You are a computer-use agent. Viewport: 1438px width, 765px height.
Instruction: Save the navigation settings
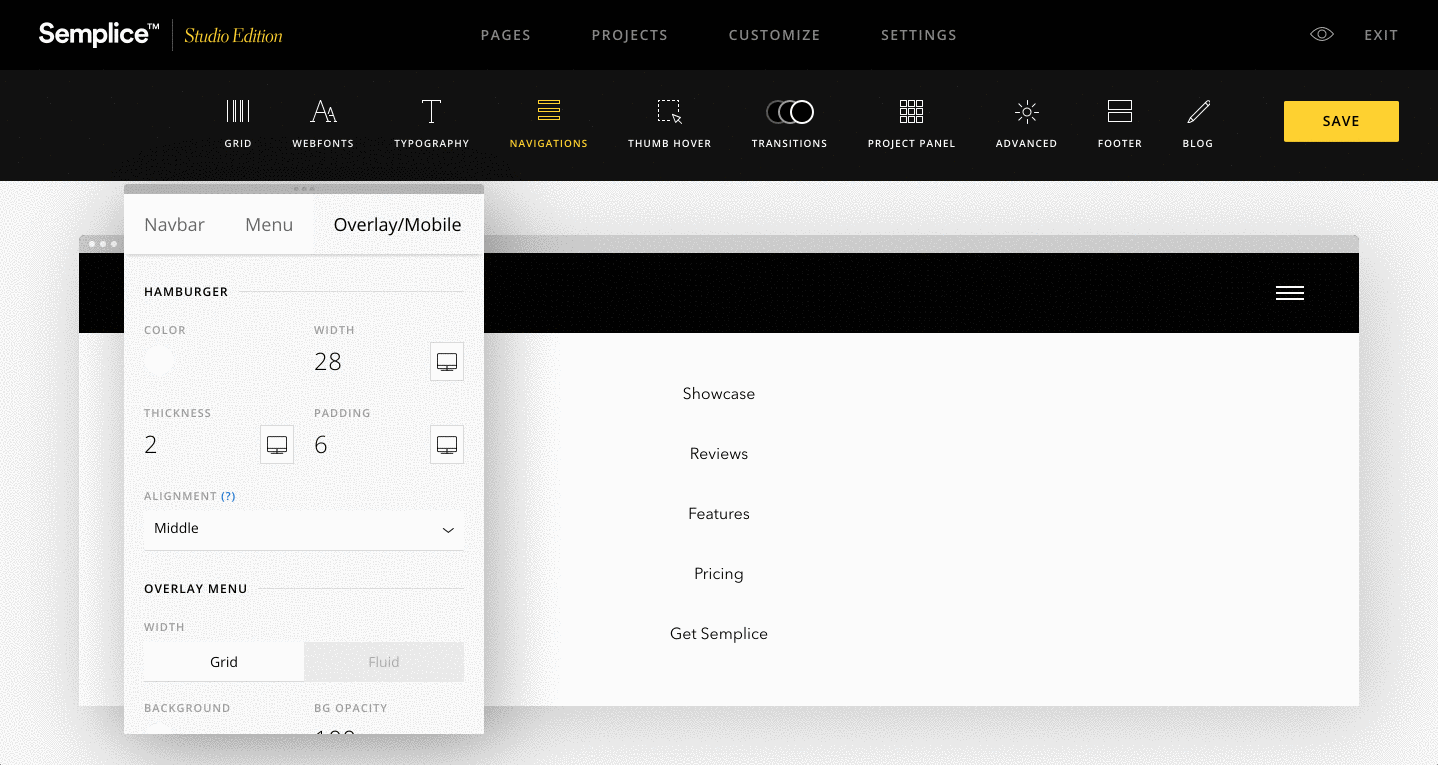pyautogui.click(x=1340, y=120)
